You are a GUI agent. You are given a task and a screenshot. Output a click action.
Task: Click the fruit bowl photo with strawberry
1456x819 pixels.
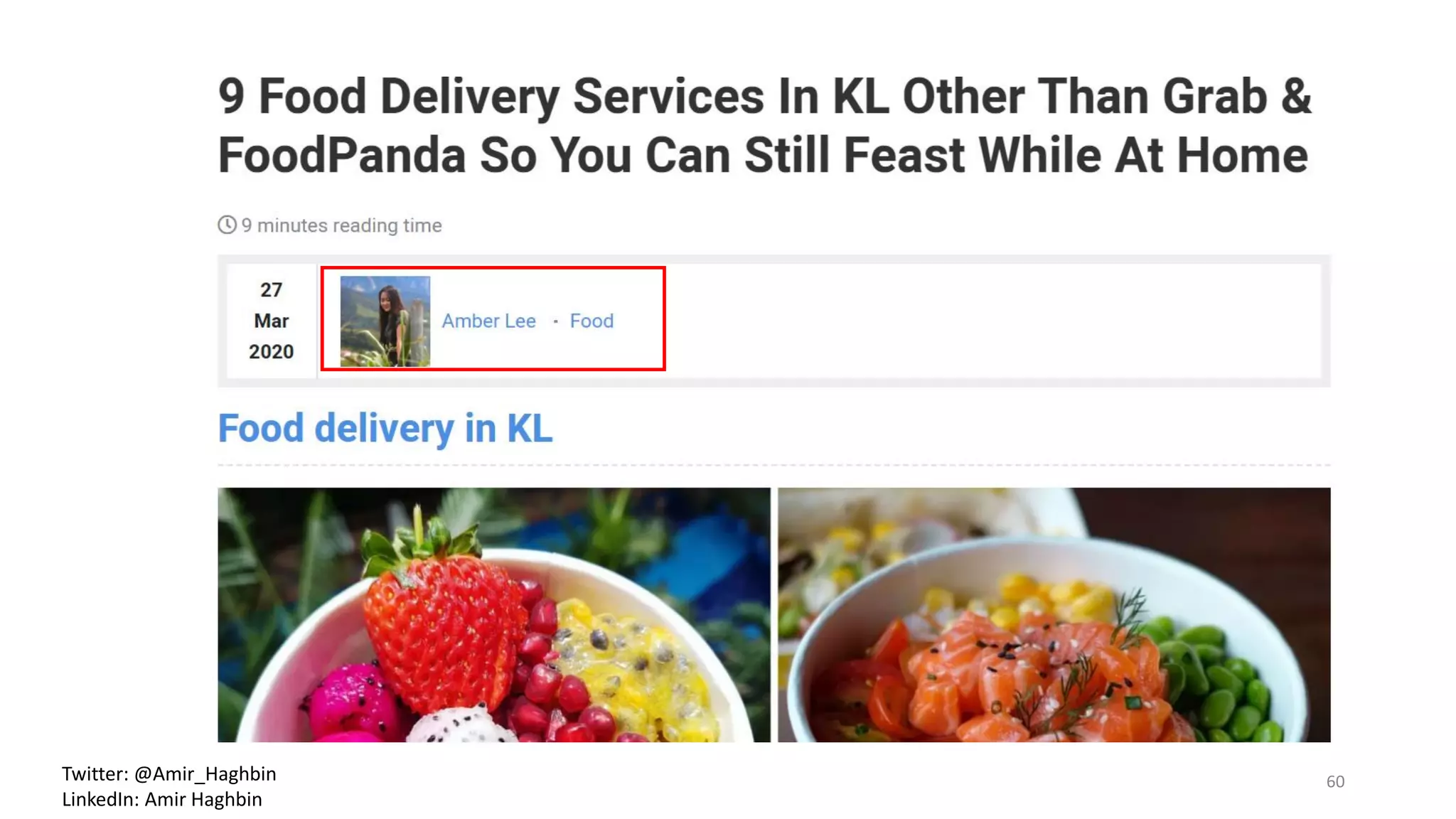point(493,614)
